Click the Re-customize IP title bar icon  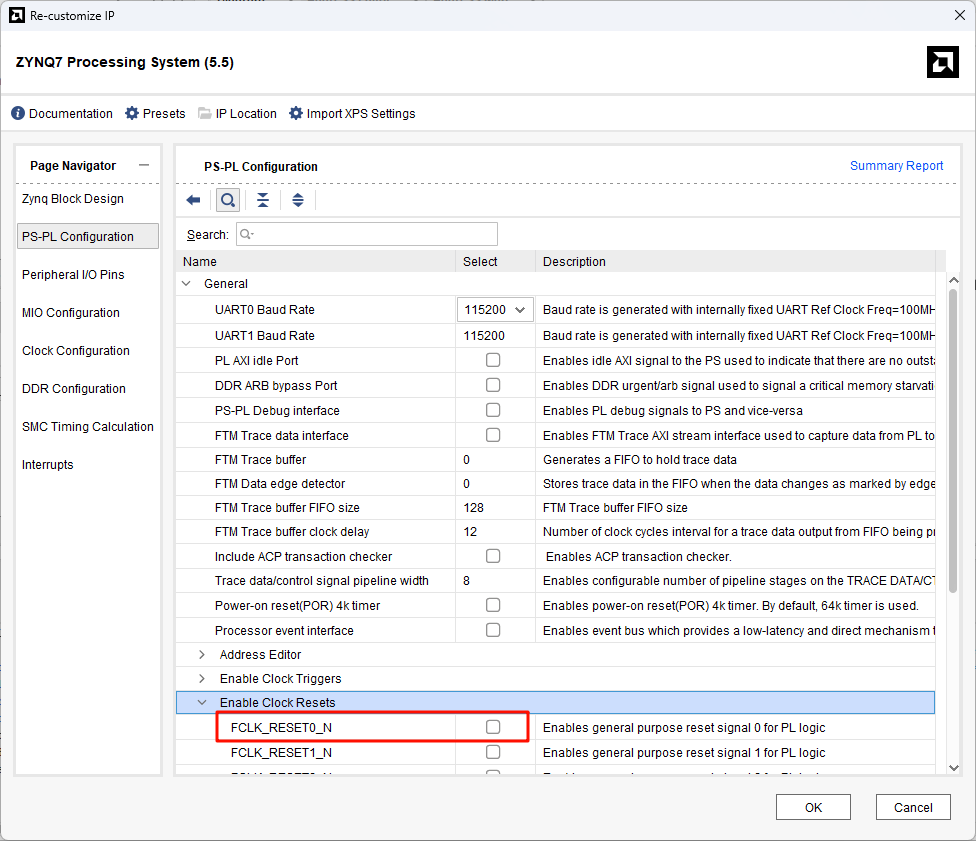coord(17,16)
